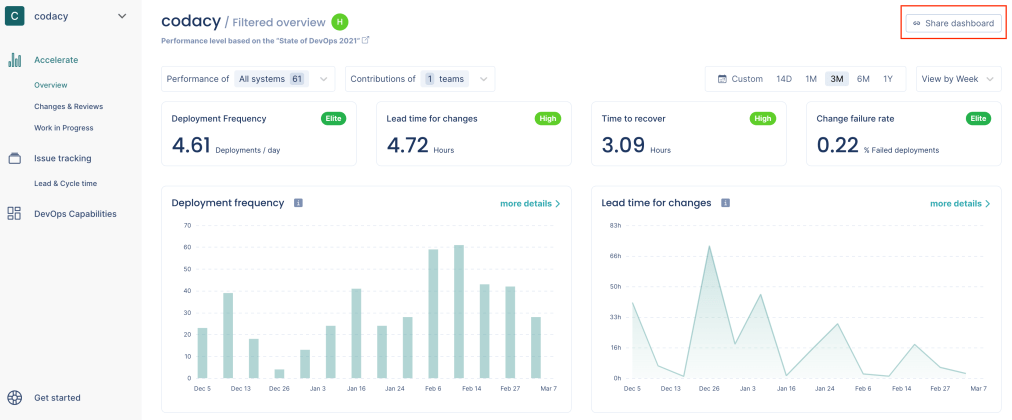Click the 4.72 Hours lead time value
The width and height of the screenshot is (1012, 420).
pyautogui.click(x=407, y=145)
